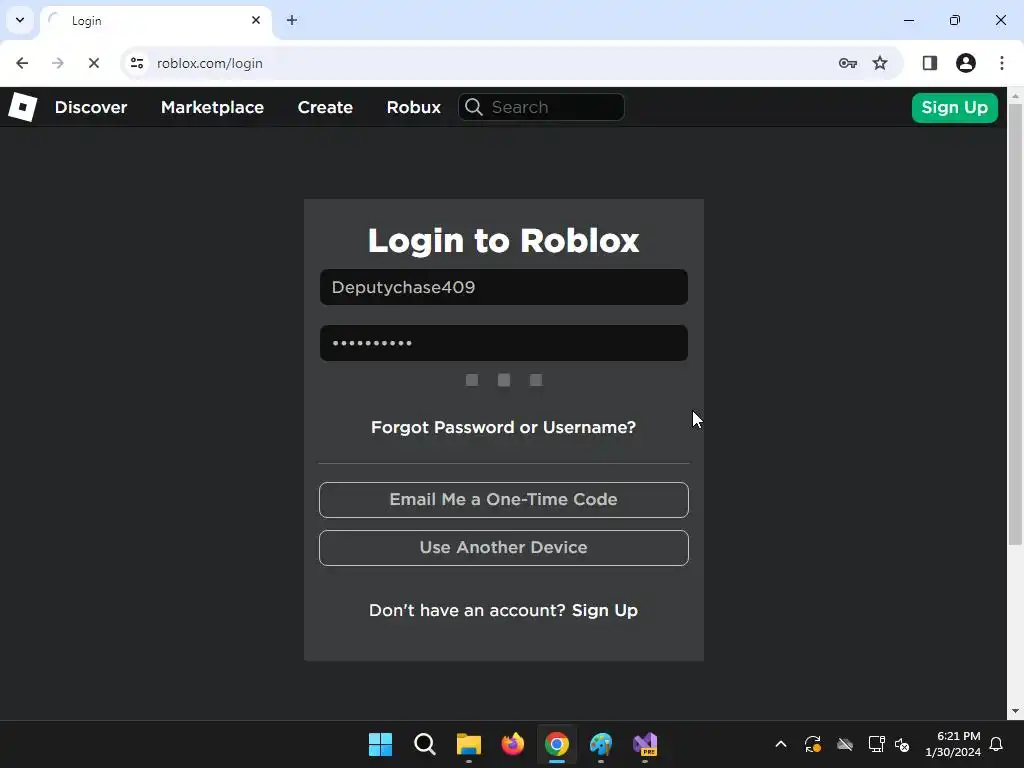
Task: Click the green Sign Up button
Action: tap(954, 108)
